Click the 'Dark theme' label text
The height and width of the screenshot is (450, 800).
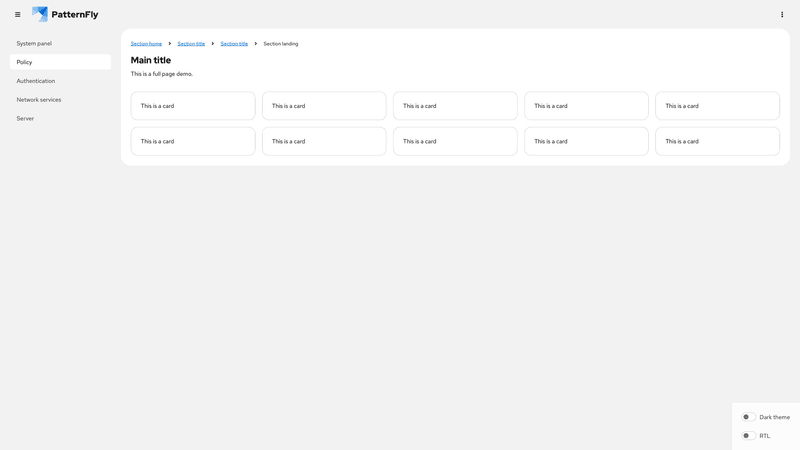774,417
